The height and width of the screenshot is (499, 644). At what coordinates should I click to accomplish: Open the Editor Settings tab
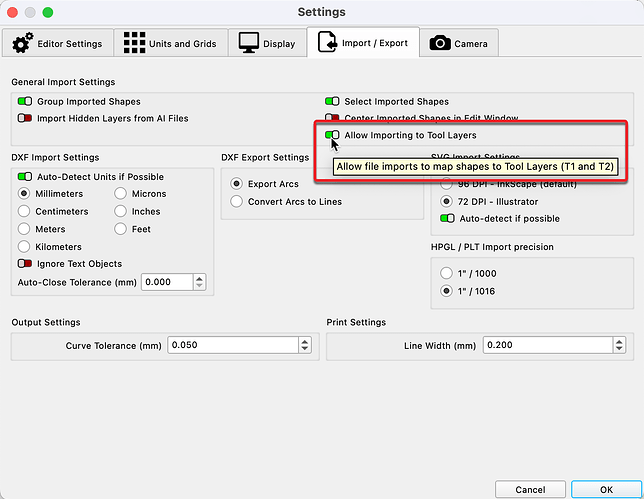[x=58, y=43]
